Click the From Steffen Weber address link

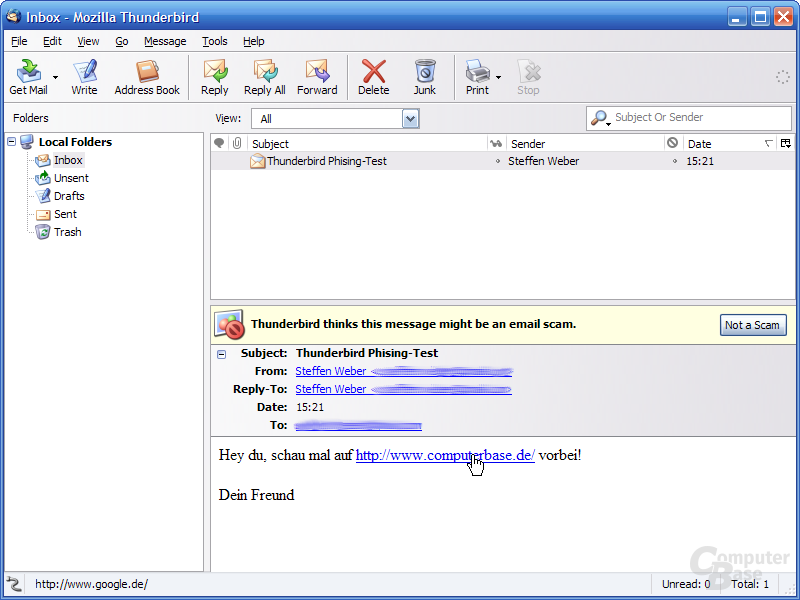tap(403, 371)
